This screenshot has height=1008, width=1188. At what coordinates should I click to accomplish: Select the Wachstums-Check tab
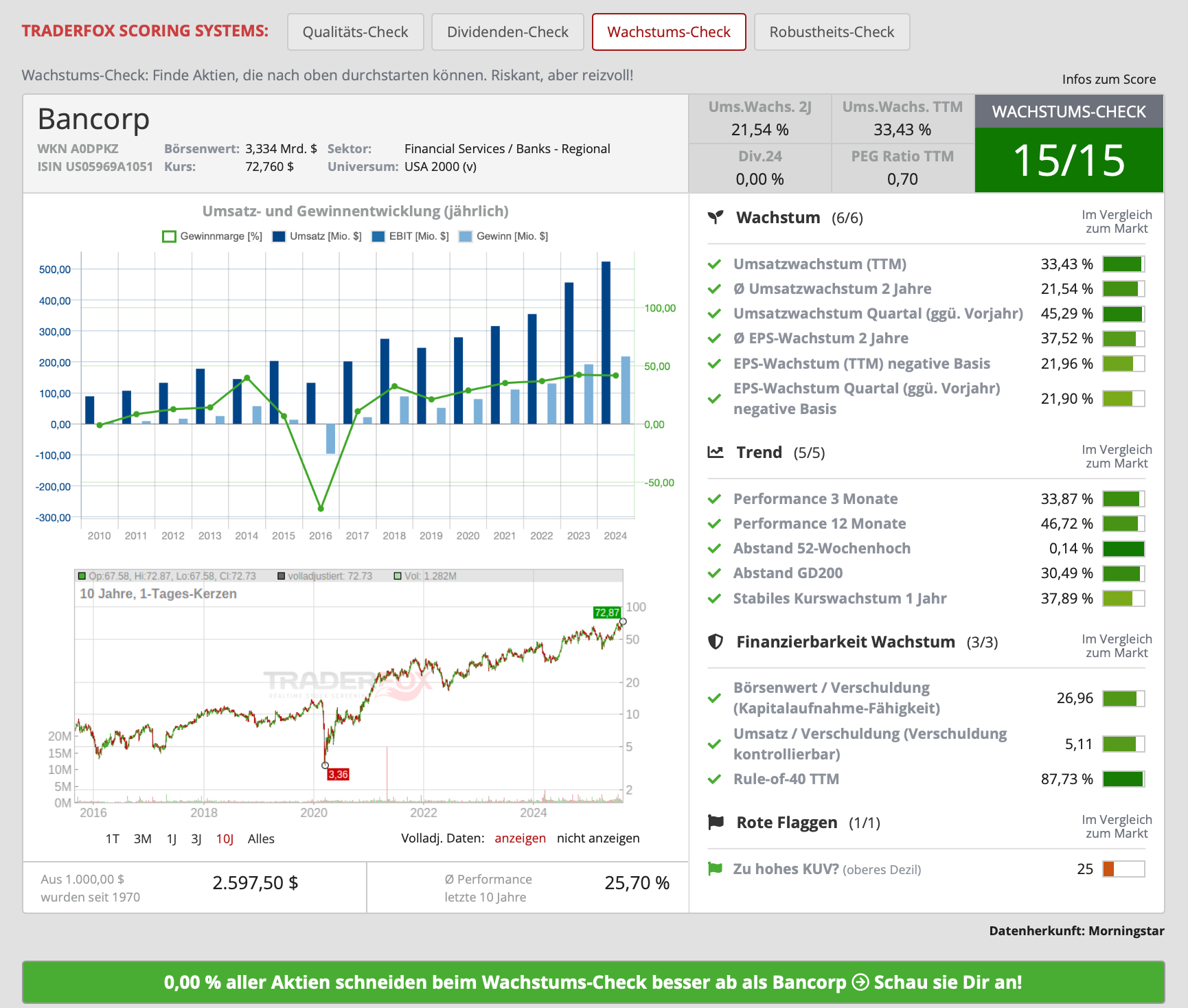[669, 32]
